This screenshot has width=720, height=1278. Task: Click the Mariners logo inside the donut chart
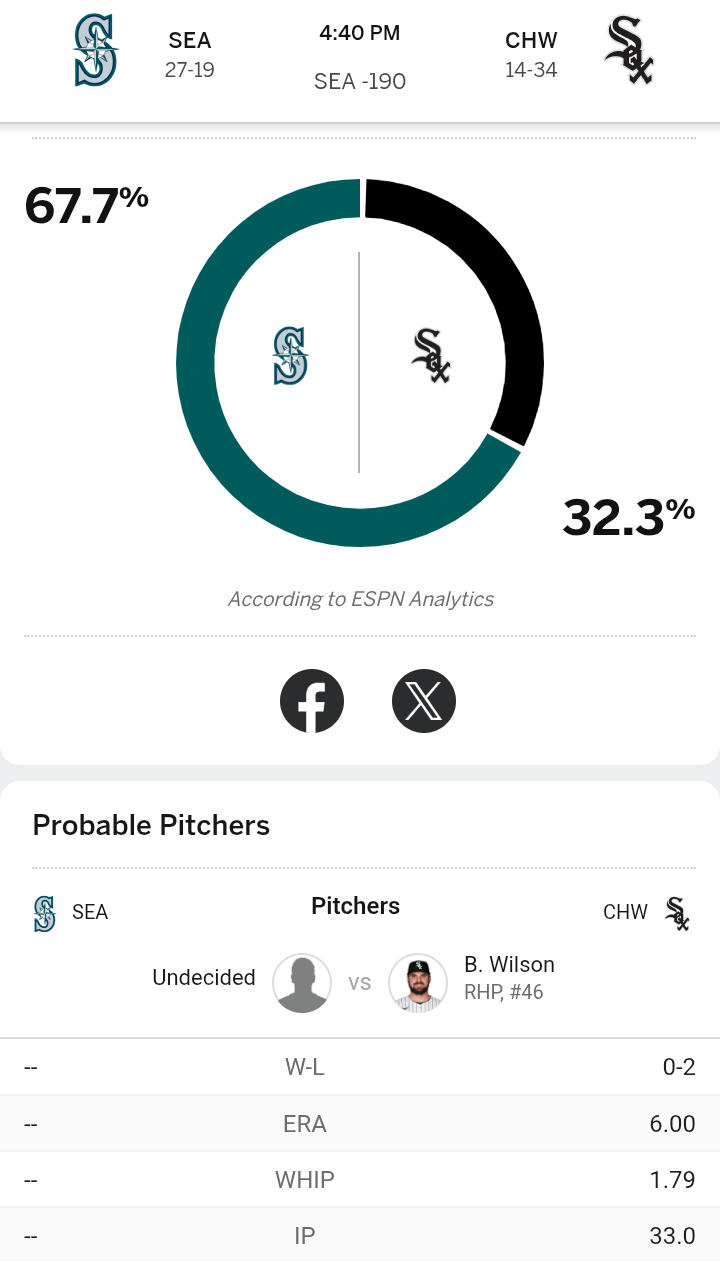291,356
